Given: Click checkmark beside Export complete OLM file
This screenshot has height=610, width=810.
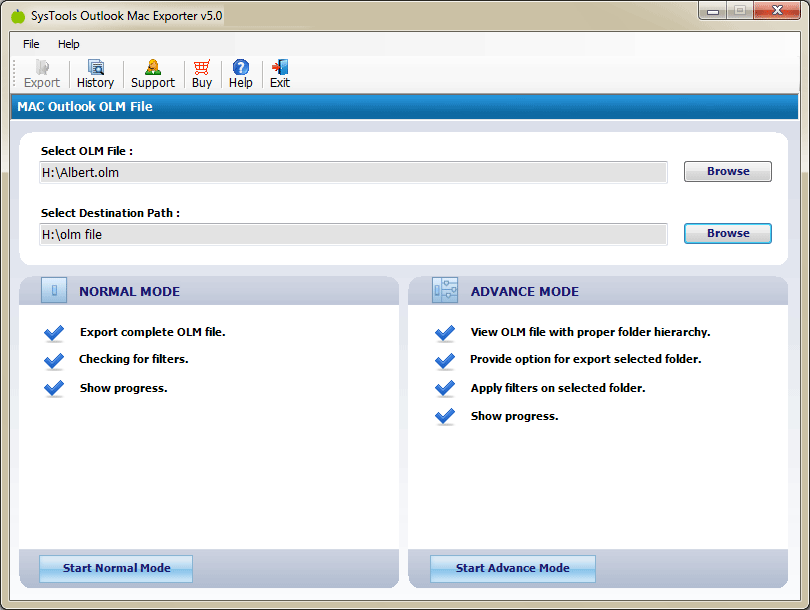Looking at the screenshot, I should [x=54, y=333].
